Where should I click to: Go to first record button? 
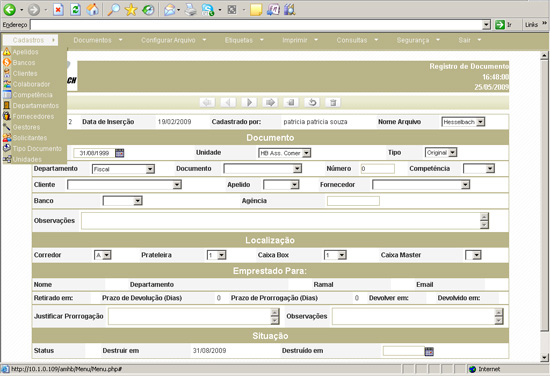pyautogui.click(x=207, y=102)
